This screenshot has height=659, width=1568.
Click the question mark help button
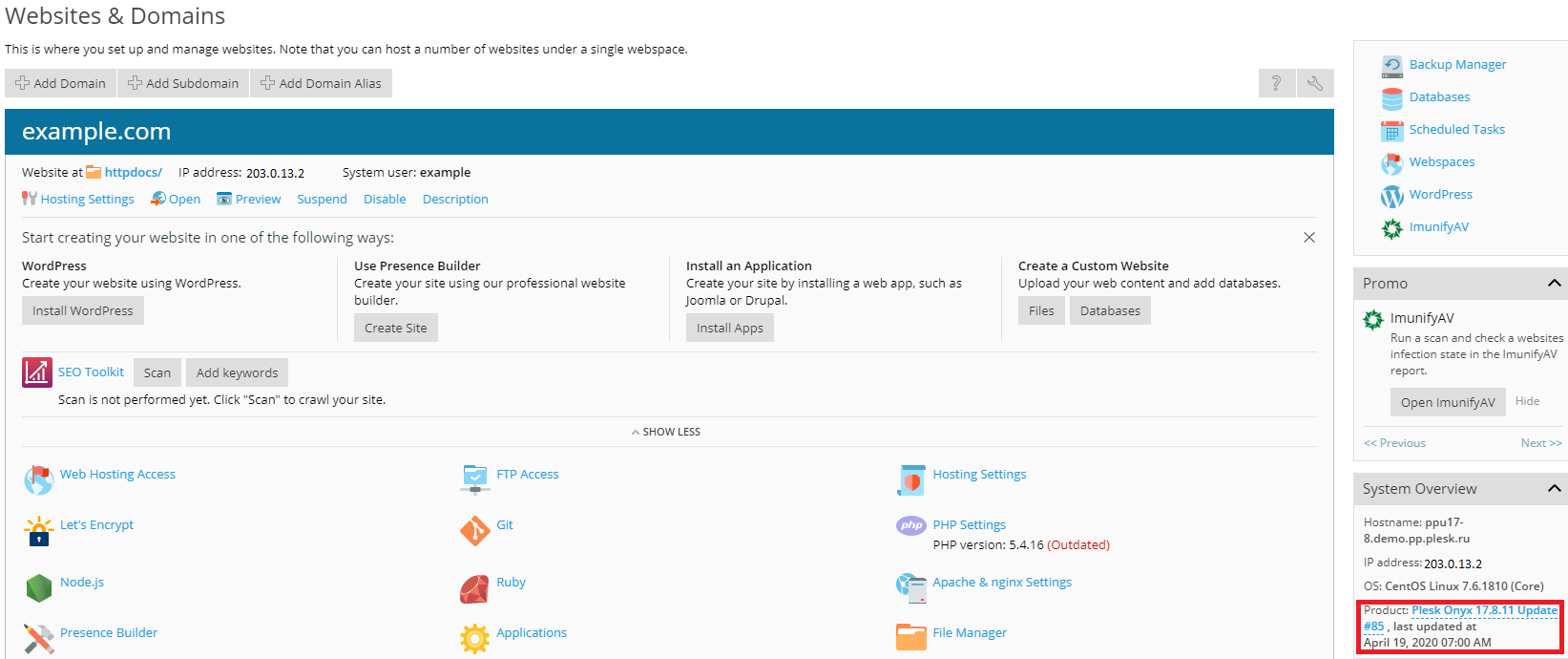tap(1276, 83)
